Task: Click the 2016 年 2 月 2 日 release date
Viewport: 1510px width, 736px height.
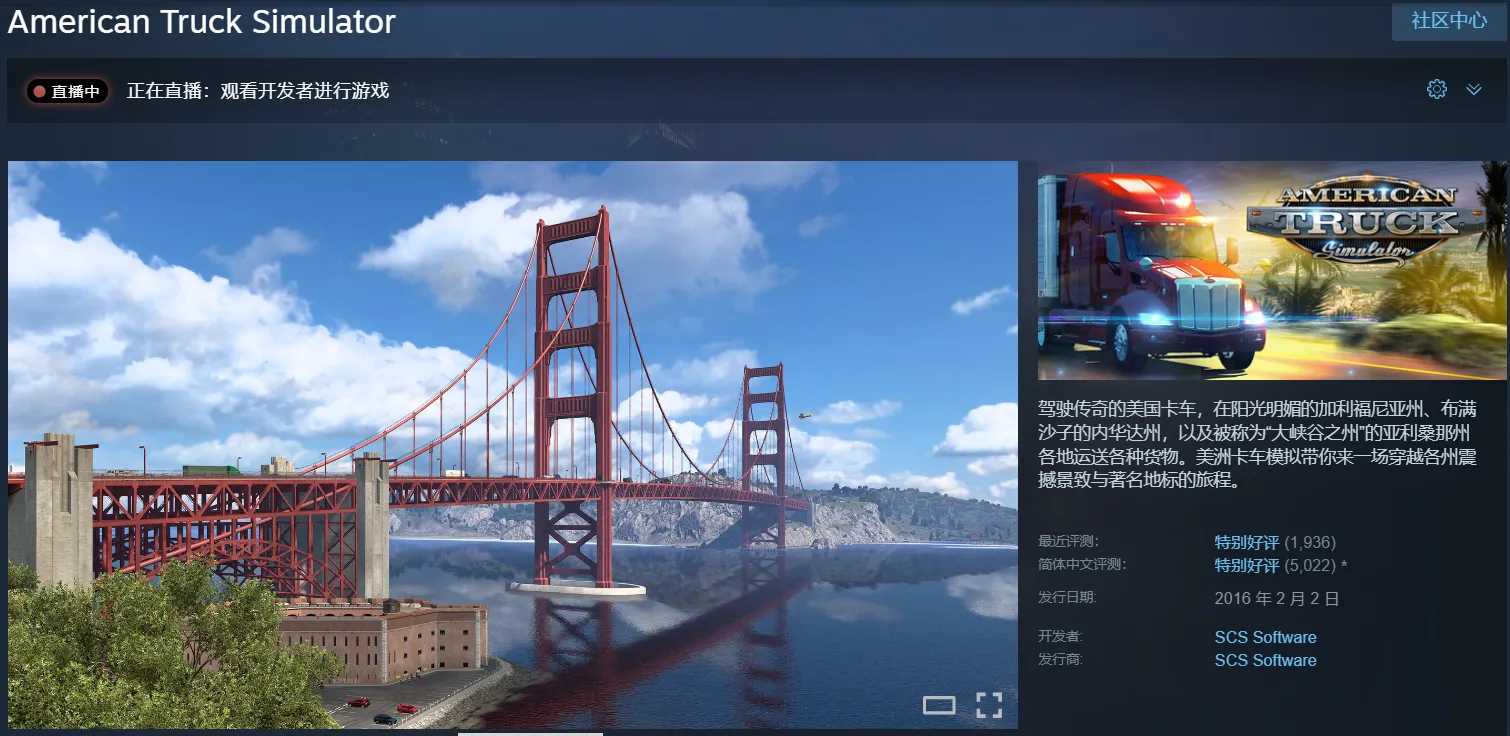Action: pyautogui.click(x=1276, y=599)
